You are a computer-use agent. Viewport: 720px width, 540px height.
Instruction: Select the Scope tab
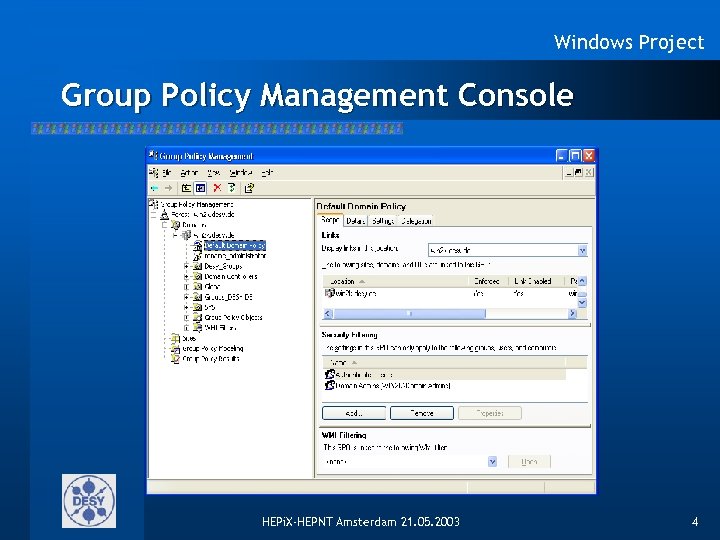click(x=330, y=220)
